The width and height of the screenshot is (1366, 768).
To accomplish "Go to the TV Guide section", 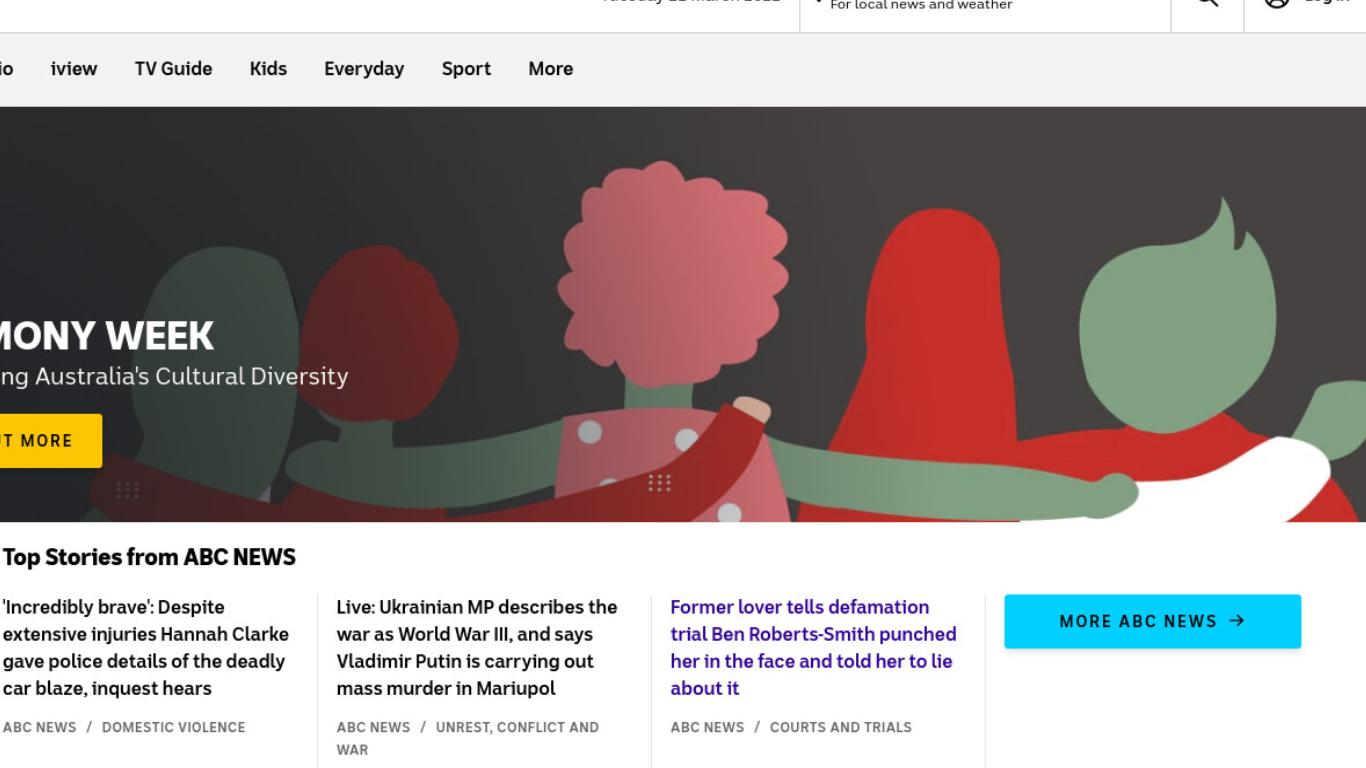I will tap(173, 69).
